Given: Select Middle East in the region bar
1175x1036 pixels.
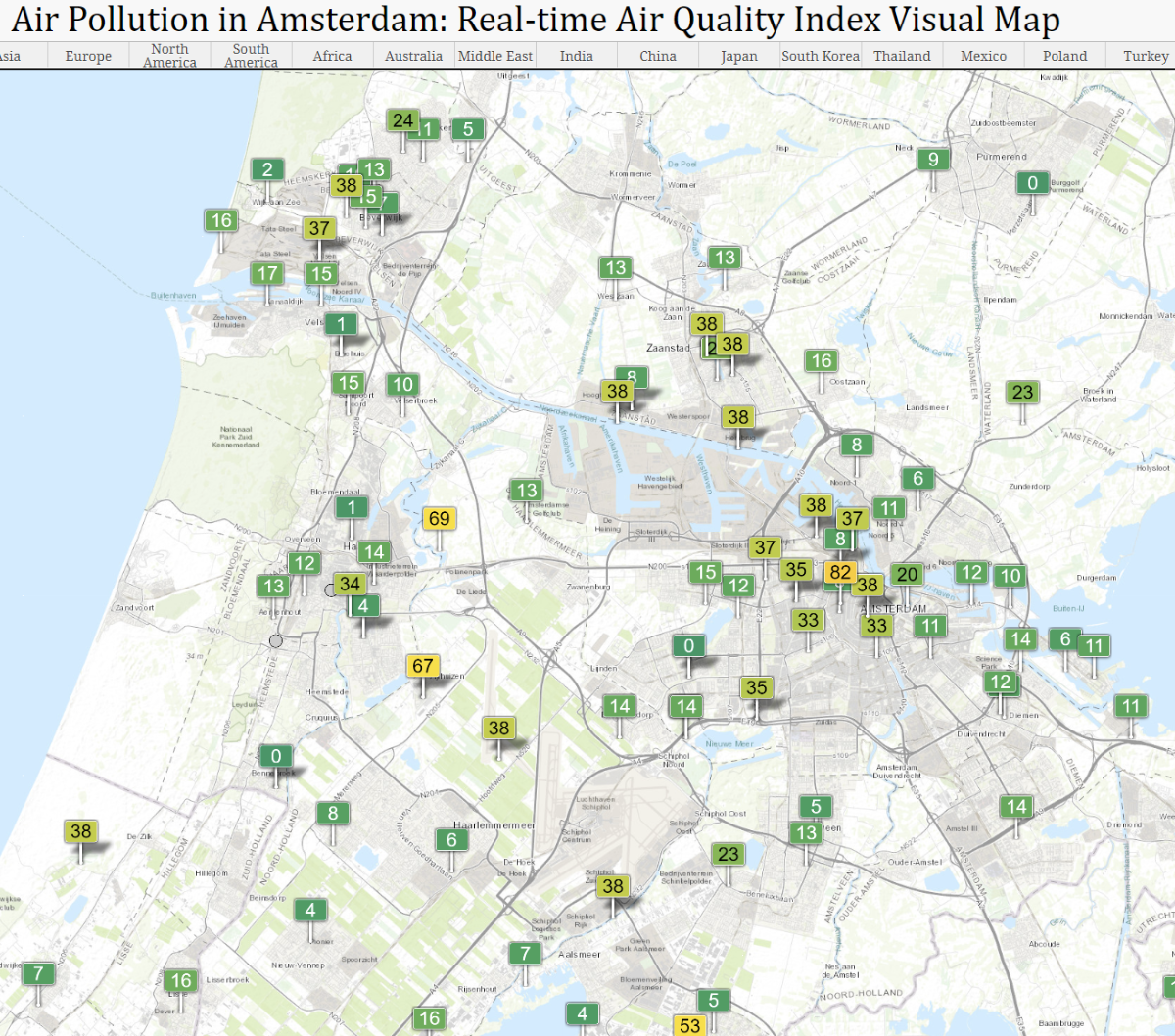Looking at the screenshot, I should 495,56.
